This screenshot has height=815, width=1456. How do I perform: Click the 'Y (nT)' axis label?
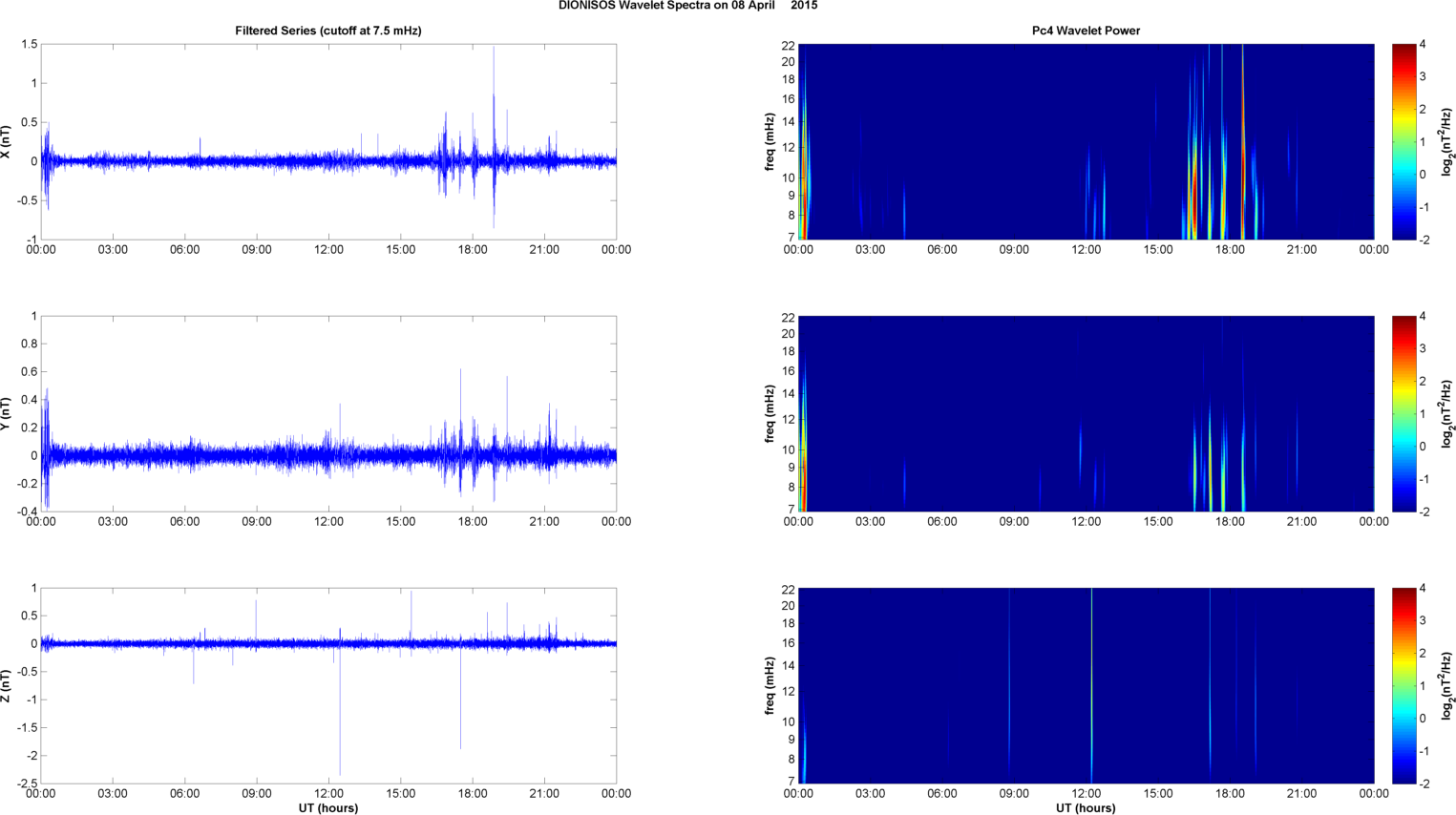point(6,413)
